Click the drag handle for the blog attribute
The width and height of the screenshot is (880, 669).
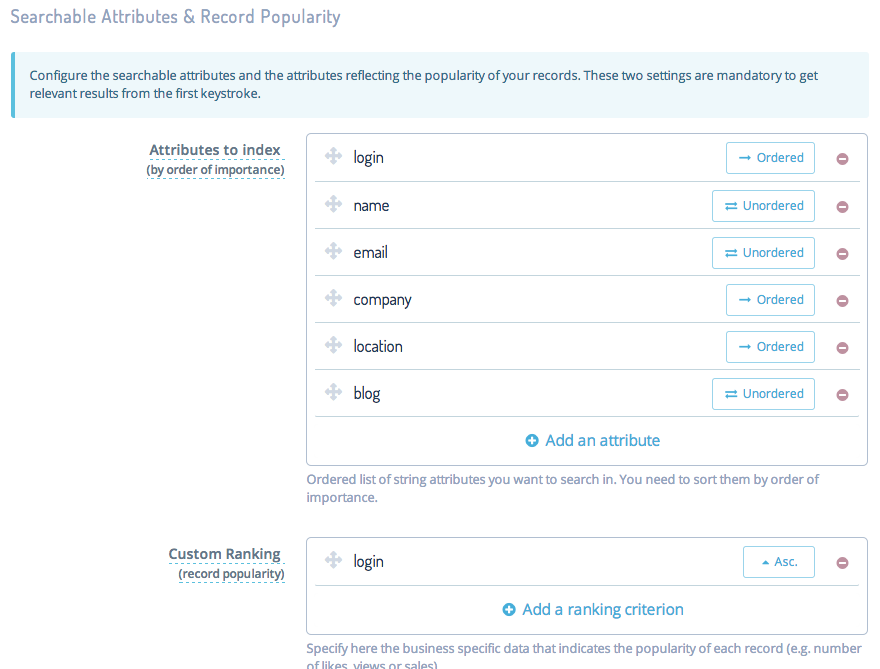(332, 393)
